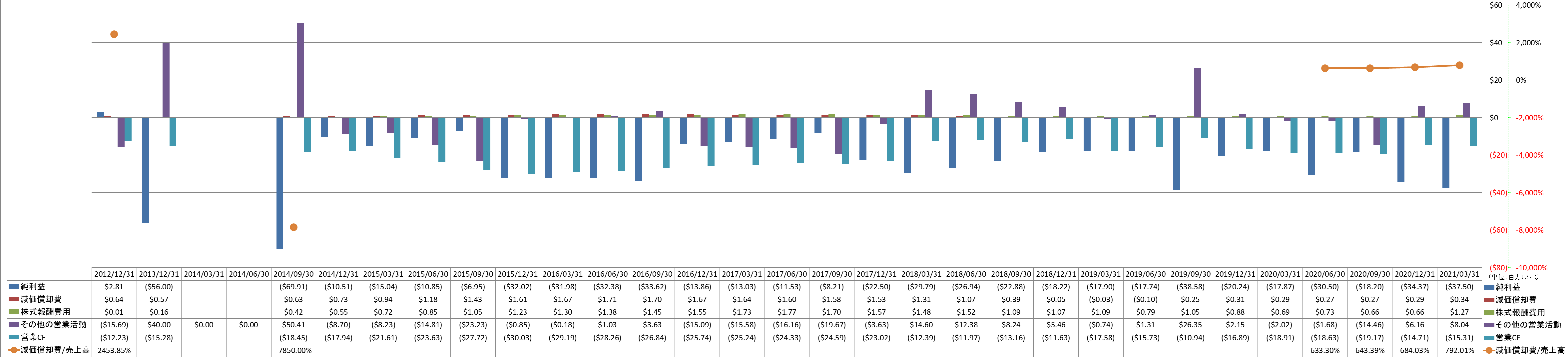Select the 減価償却費/売上高 row header in the table
1568x357 pixels.
[x=49, y=350]
